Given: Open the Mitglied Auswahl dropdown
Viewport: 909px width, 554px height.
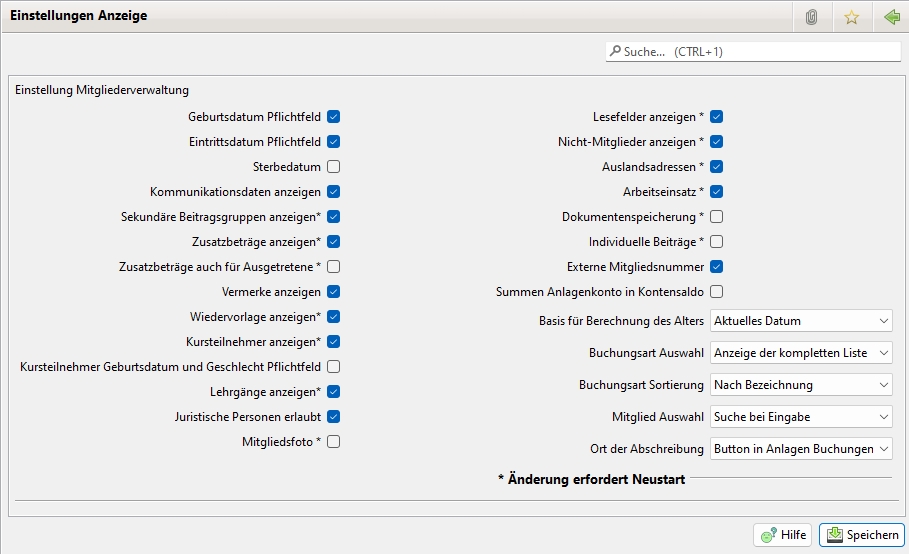Looking at the screenshot, I should click(x=800, y=417).
